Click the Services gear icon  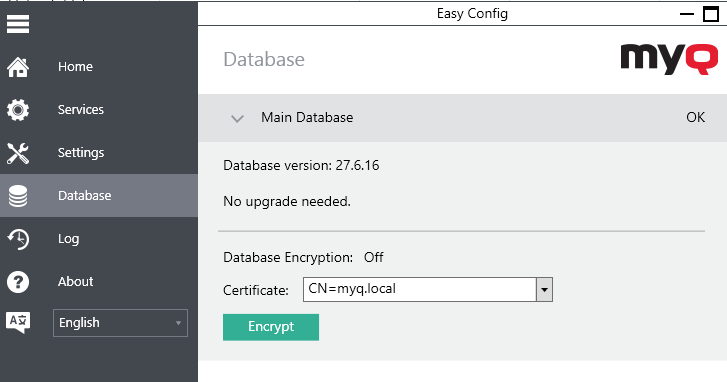[18, 110]
